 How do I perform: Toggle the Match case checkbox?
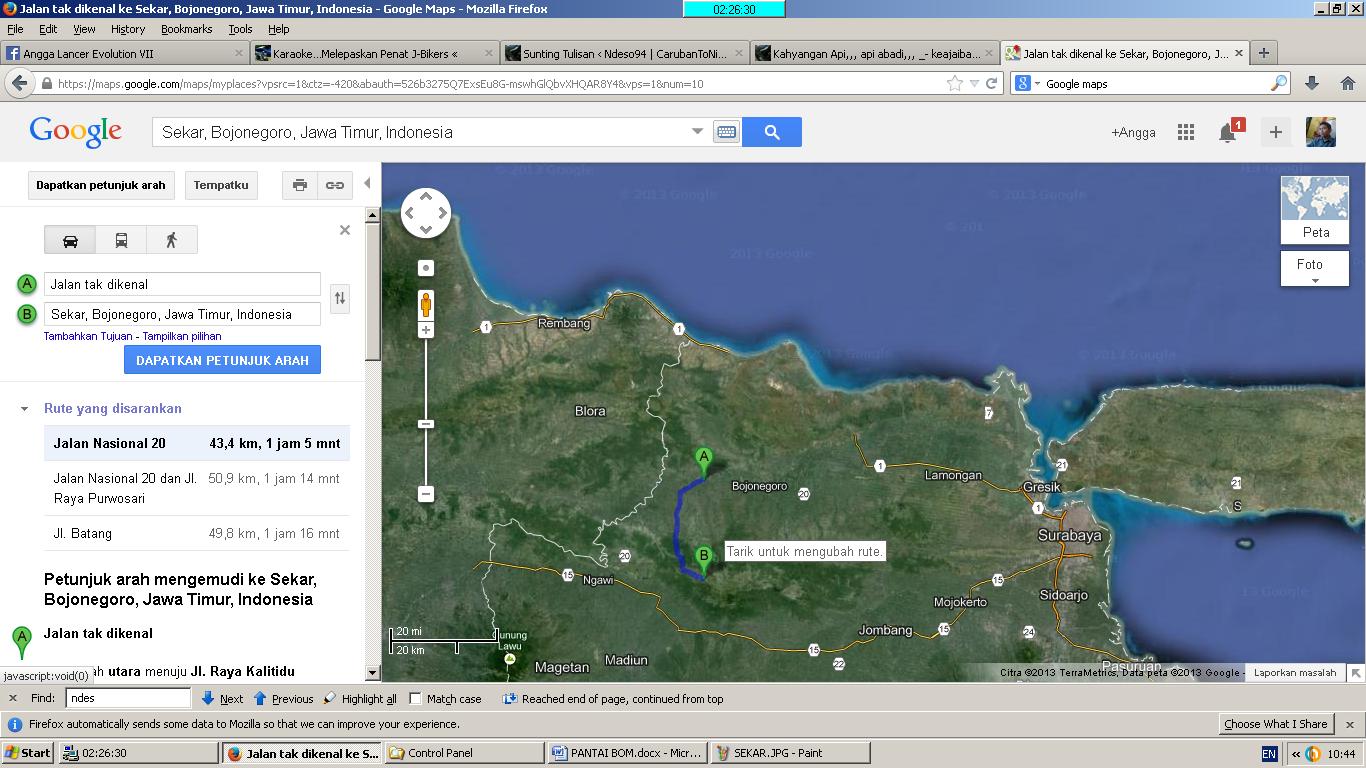point(416,699)
